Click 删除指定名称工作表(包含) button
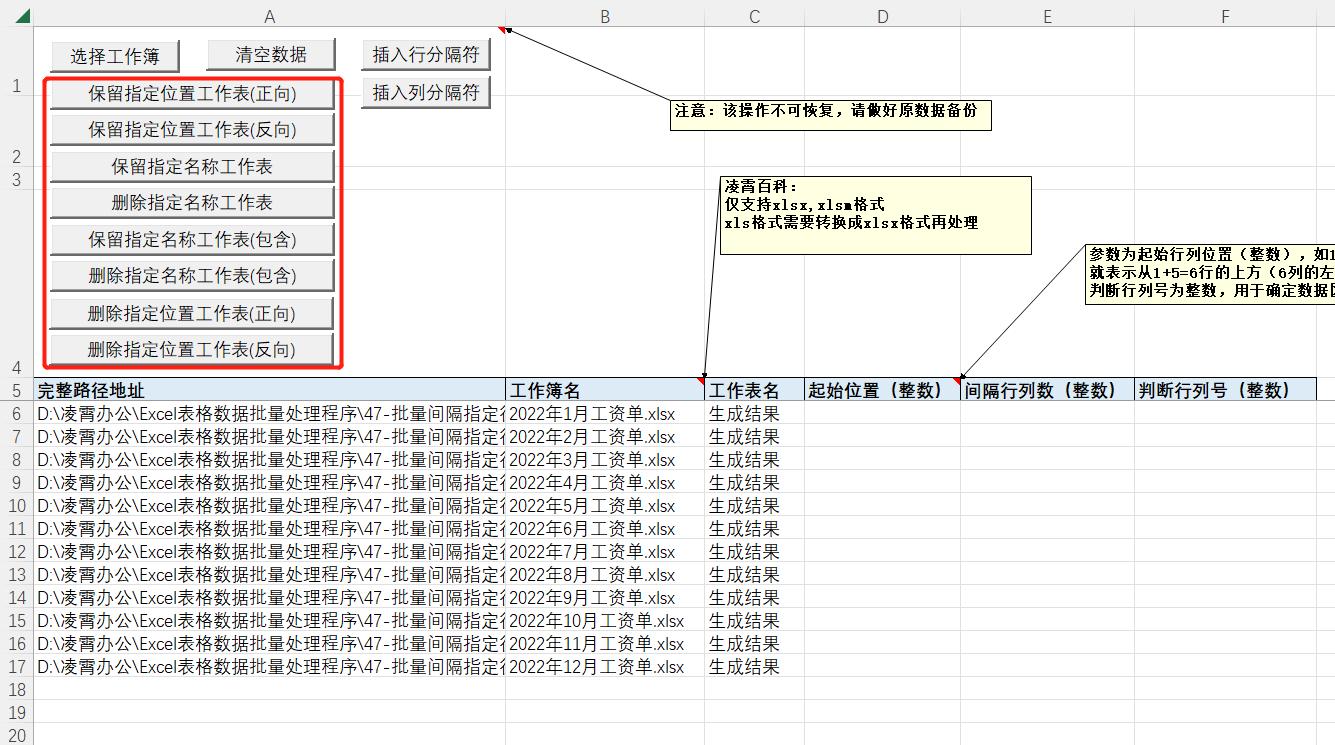The image size is (1335, 745). 191,275
